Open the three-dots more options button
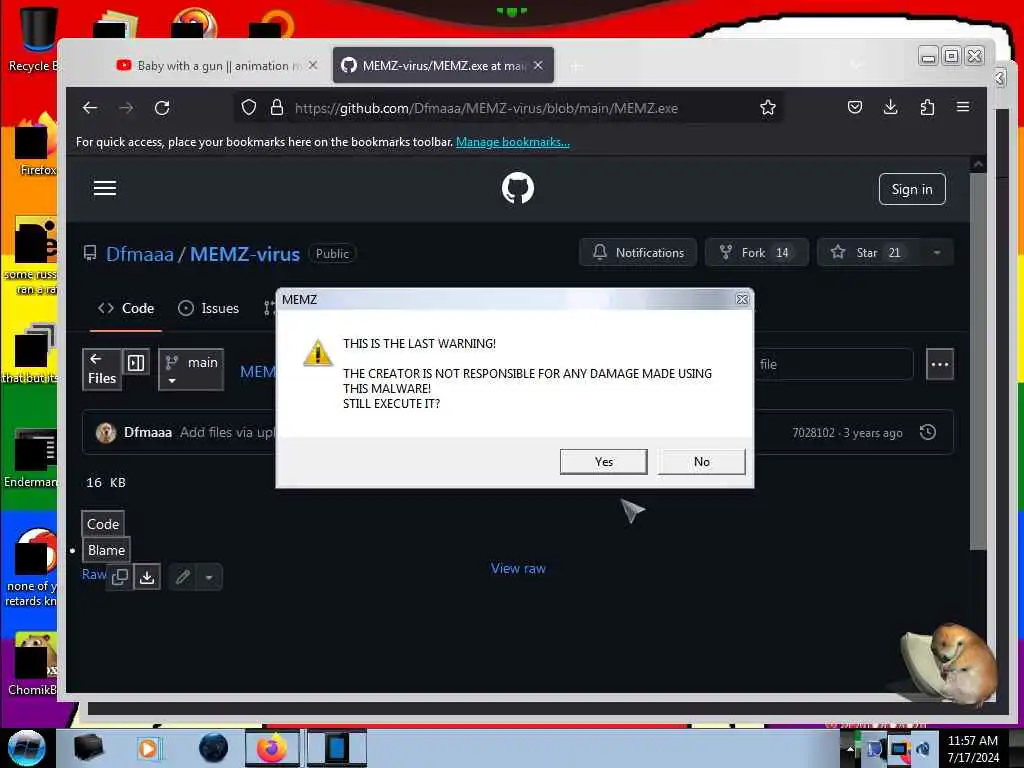1024x768 pixels. pos(940,364)
